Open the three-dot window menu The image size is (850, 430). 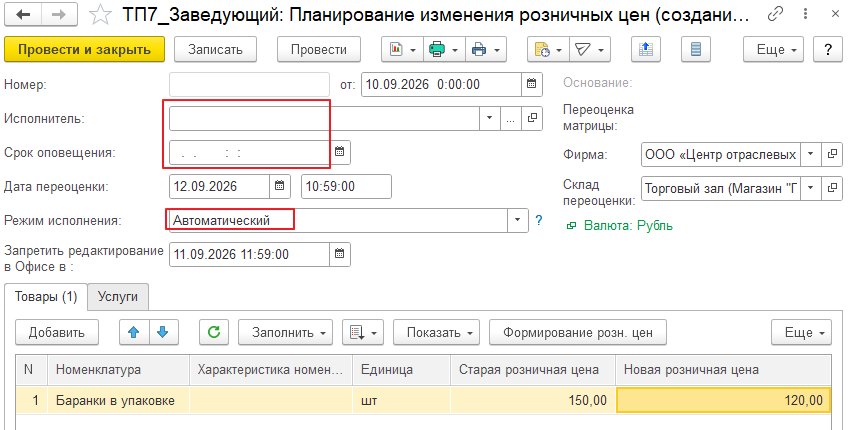point(806,15)
